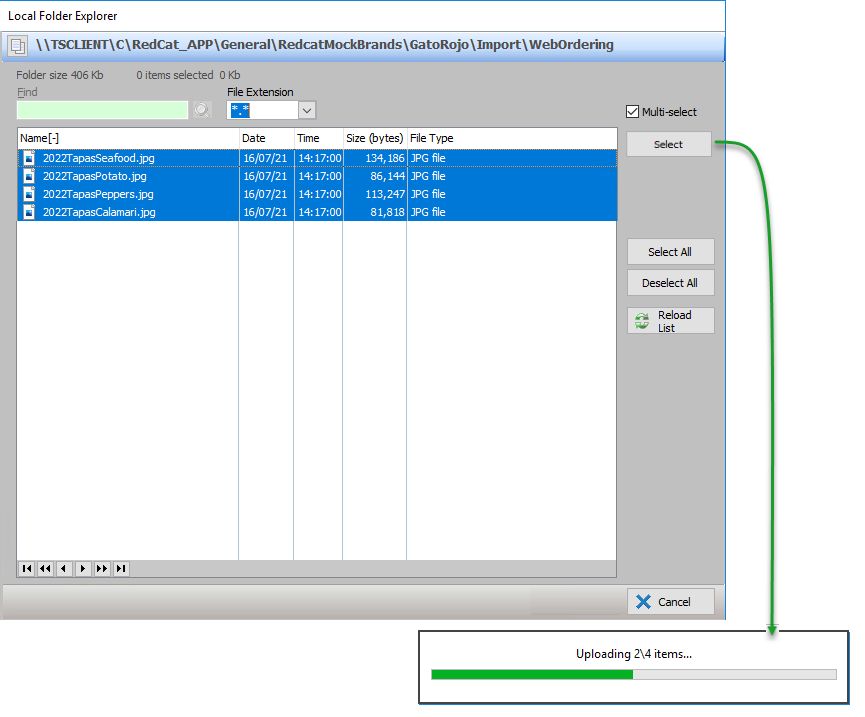
Task: Step to previous record arrow
Action: coord(64,569)
